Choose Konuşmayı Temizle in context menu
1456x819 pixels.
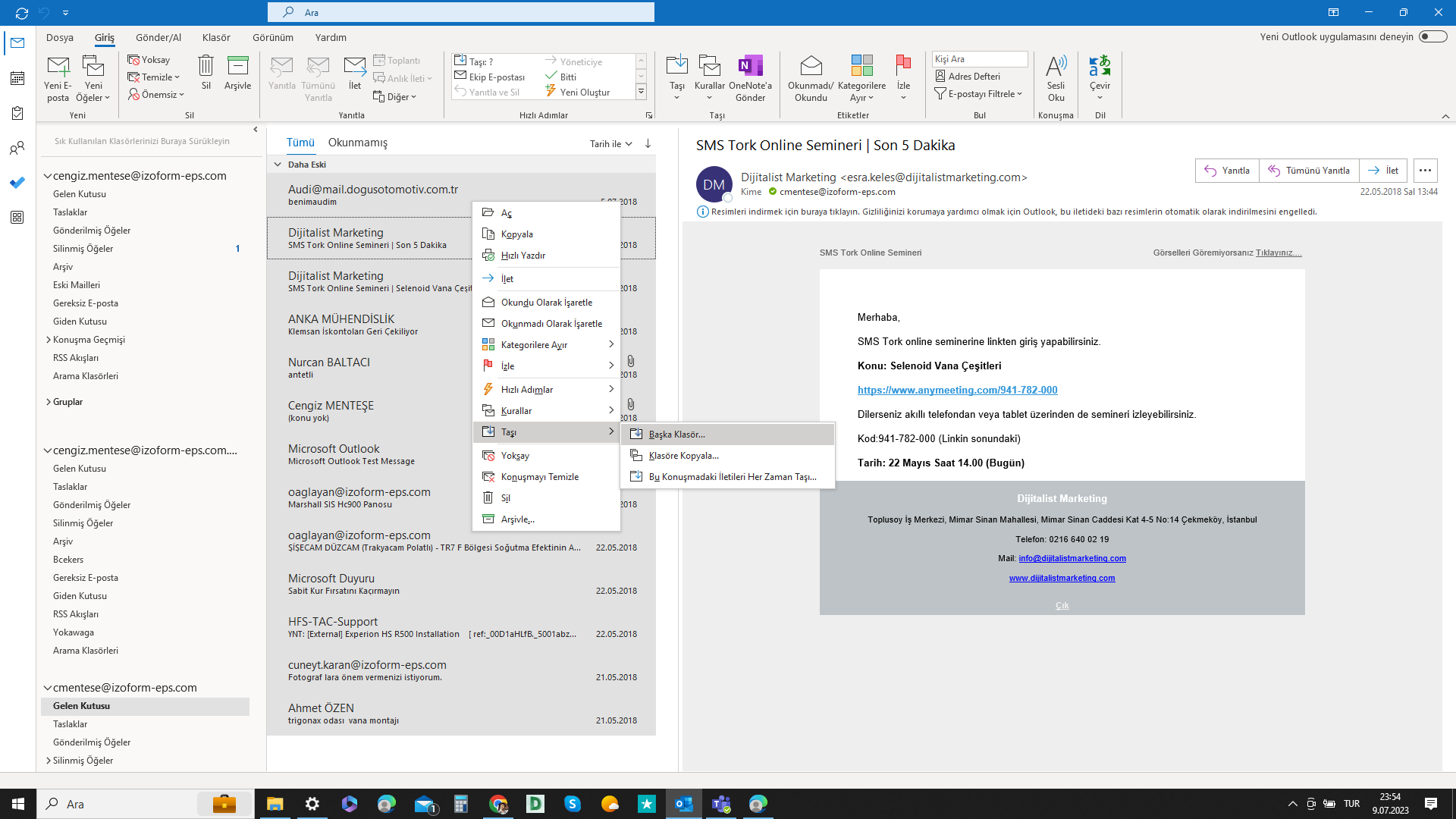(546, 477)
